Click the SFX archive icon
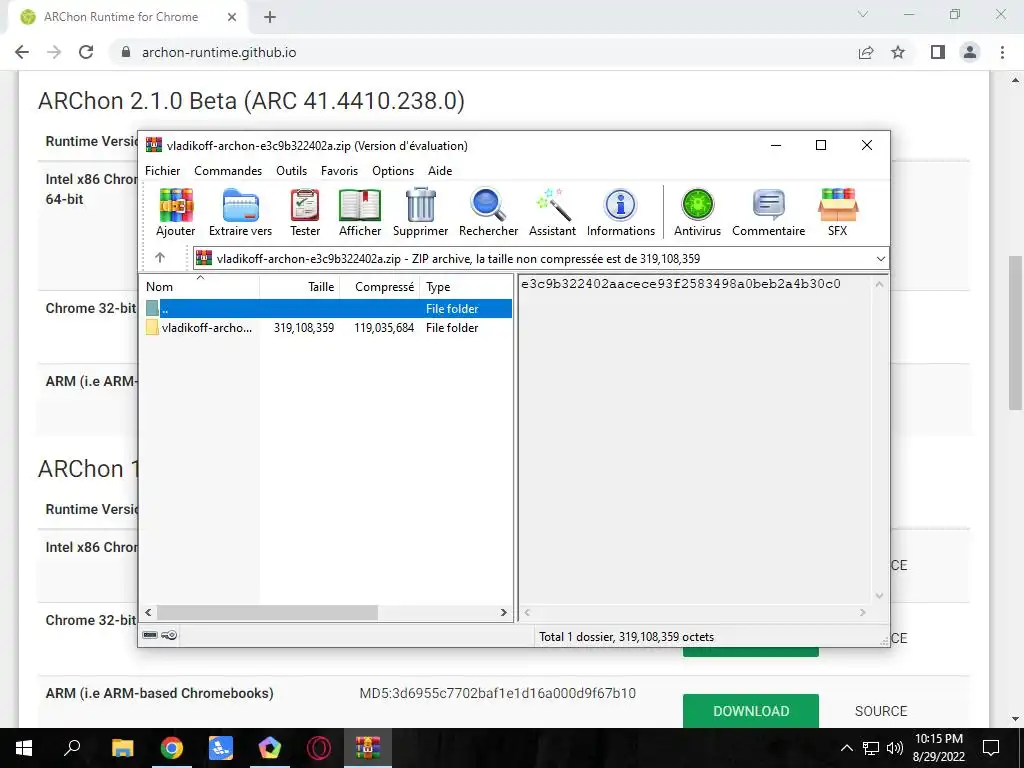The image size is (1024, 768). click(838, 212)
